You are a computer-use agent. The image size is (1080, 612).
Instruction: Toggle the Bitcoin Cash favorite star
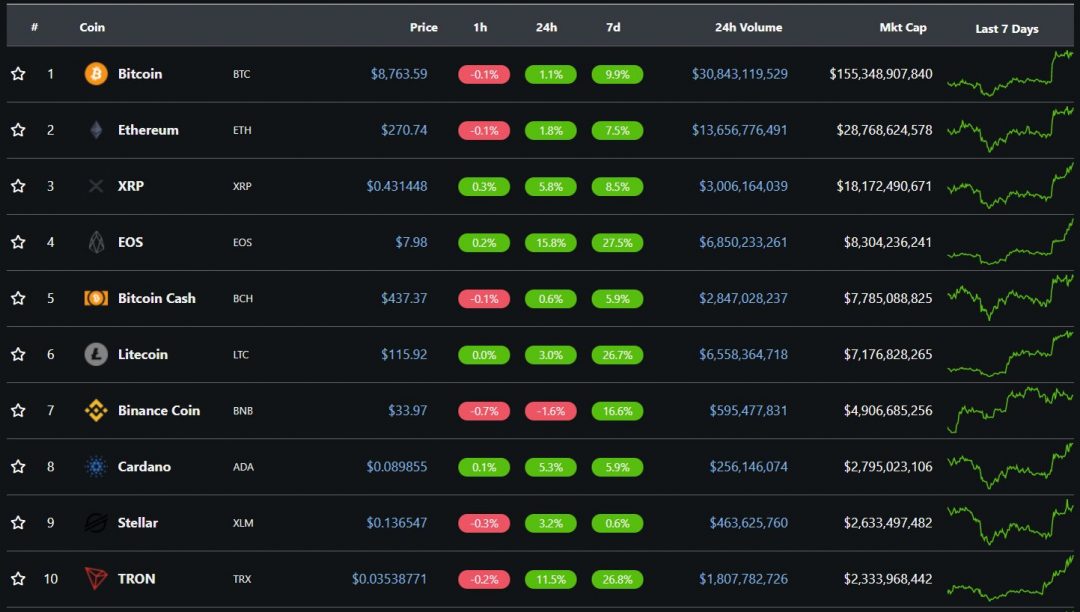tap(18, 298)
